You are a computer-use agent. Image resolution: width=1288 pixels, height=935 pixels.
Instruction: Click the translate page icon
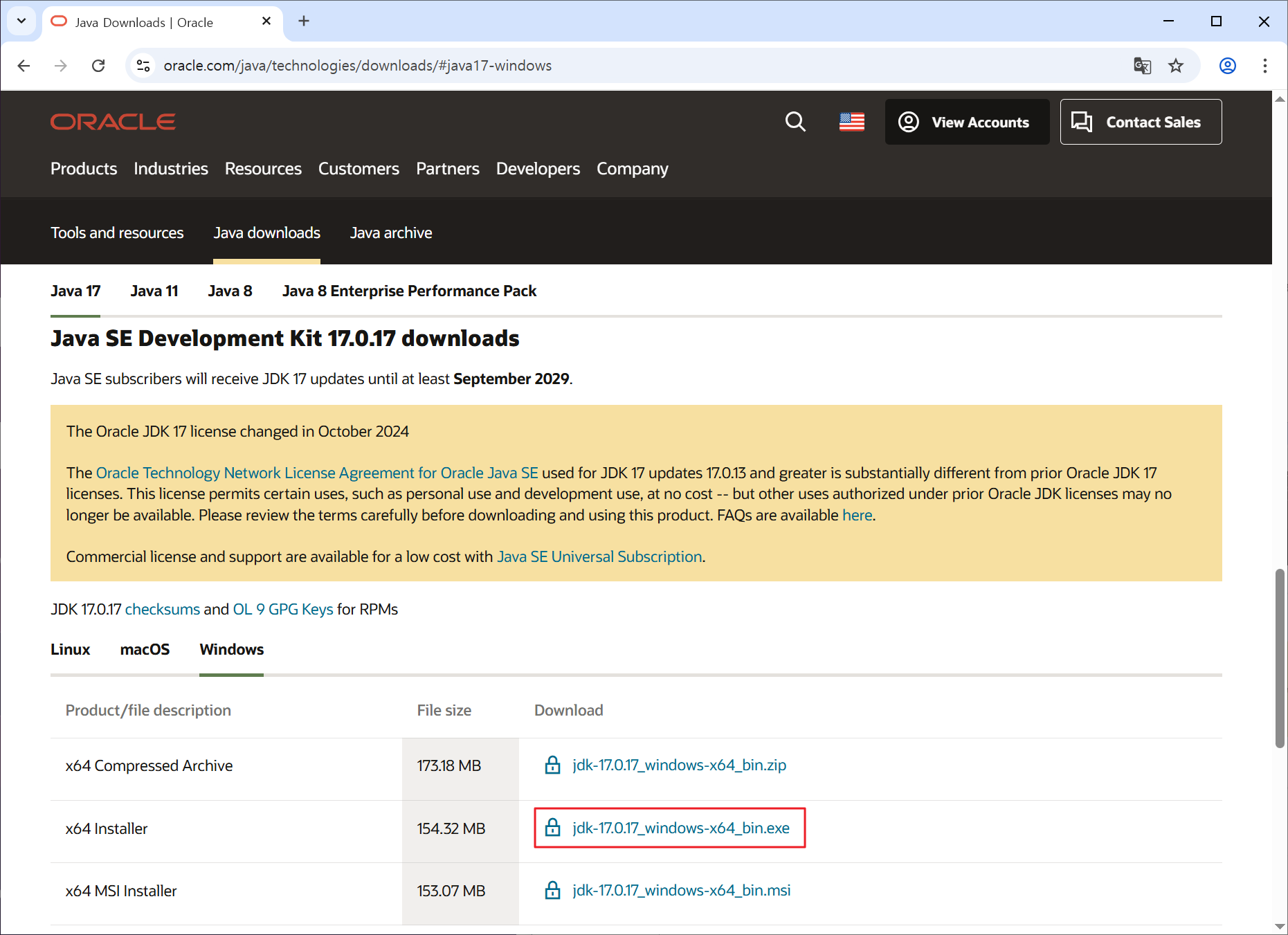coord(1143,66)
